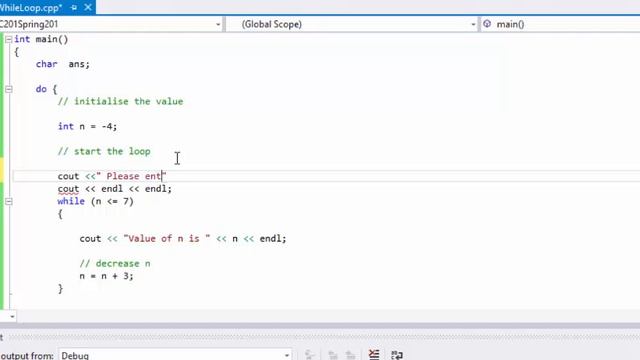Viewport: 640px width, 360px height.
Task: Click Find Message in Code icon
Action: [x=310, y=355]
